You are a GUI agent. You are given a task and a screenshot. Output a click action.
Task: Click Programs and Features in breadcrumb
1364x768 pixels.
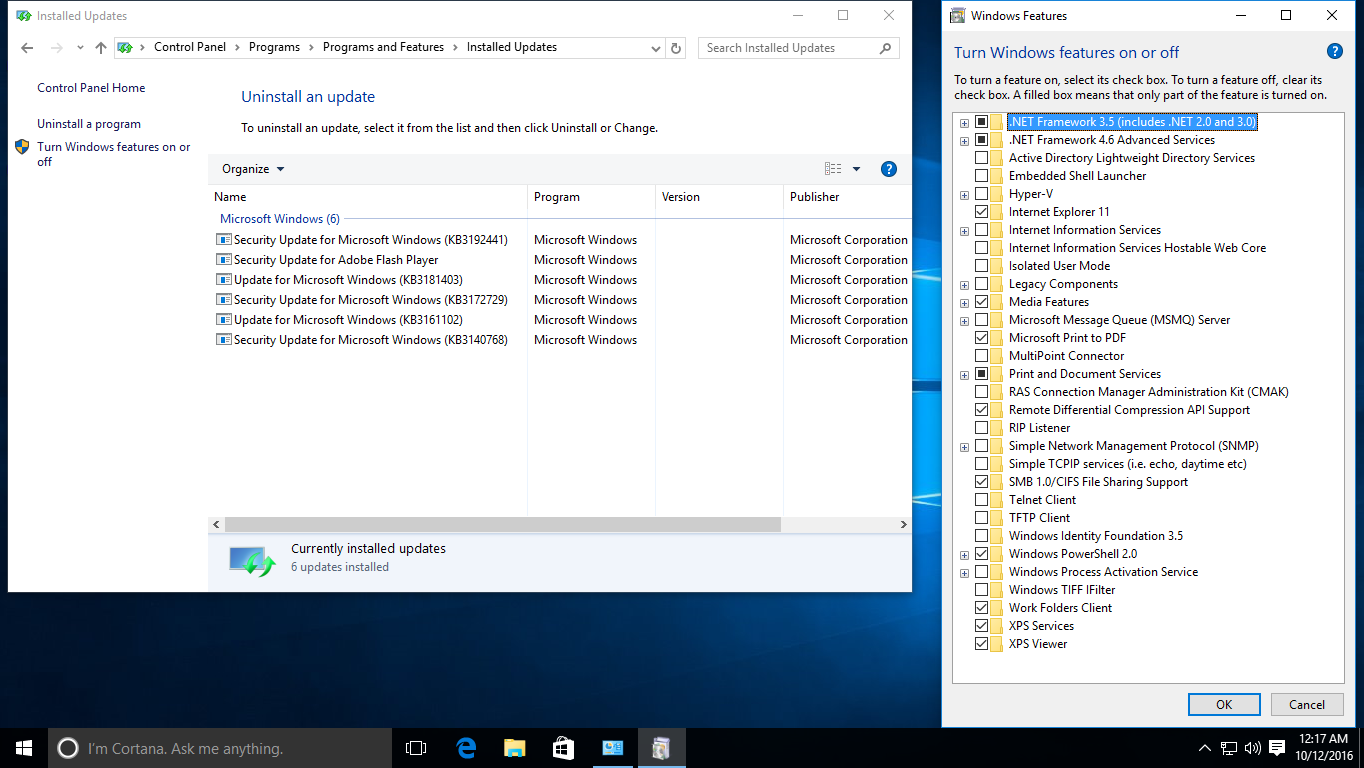pyautogui.click(x=383, y=47)
